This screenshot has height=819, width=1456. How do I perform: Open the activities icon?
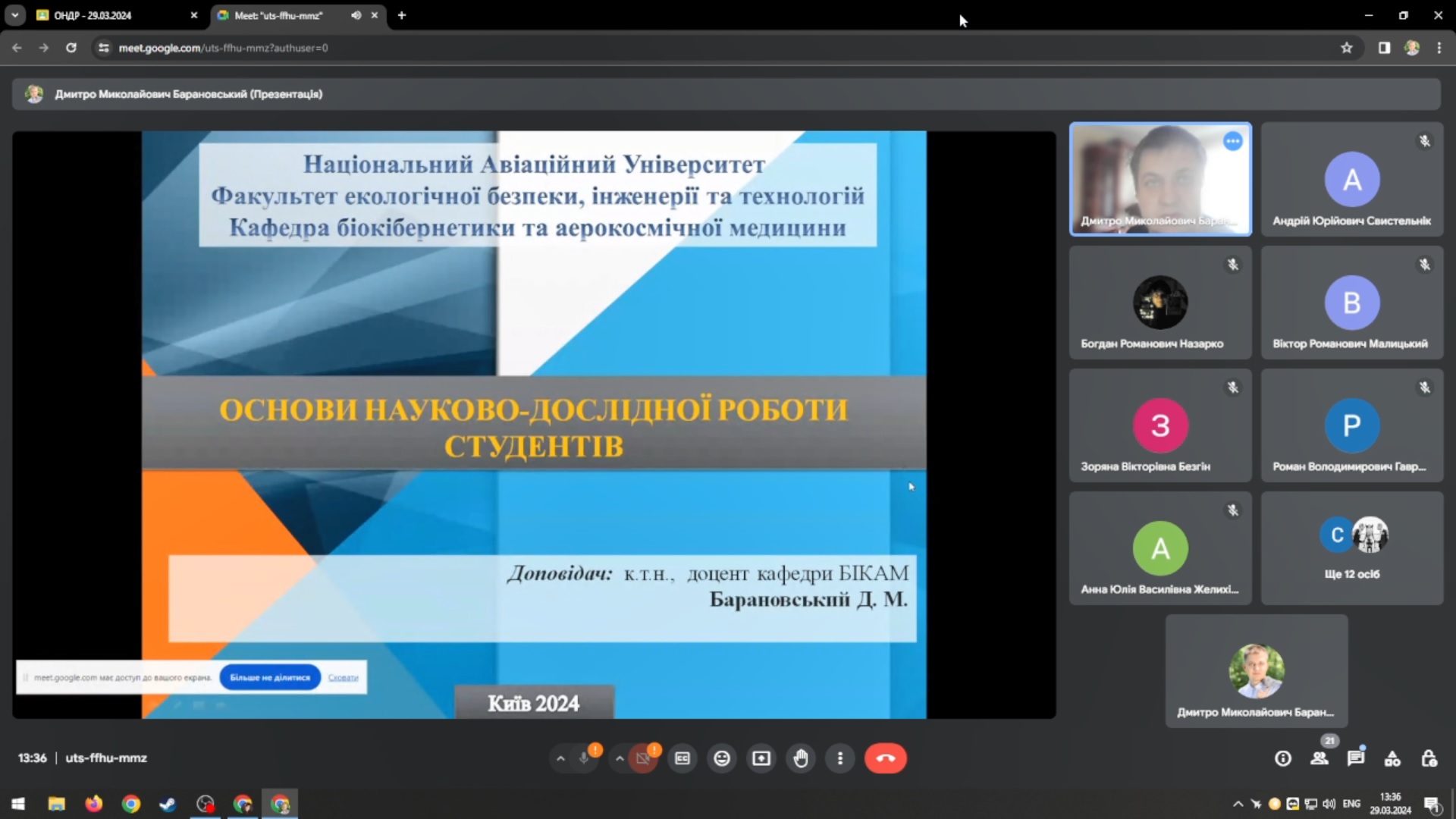coord(1392,758)
